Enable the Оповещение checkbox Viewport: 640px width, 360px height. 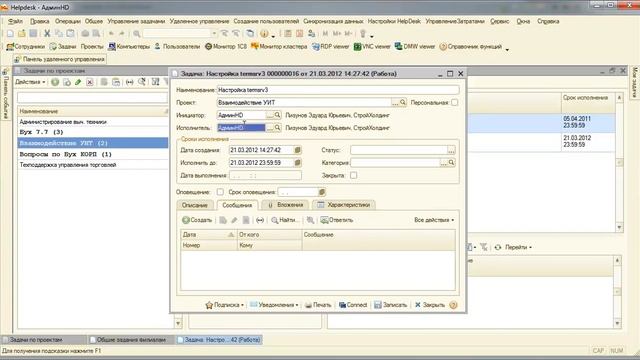220,192
